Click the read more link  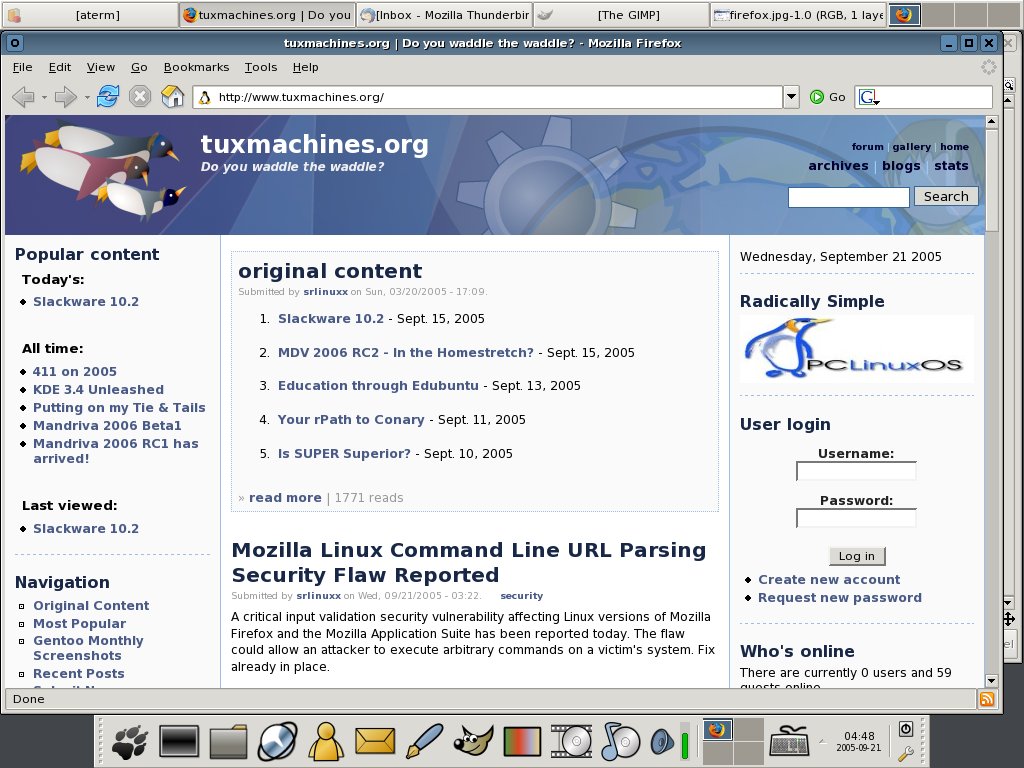(x=285, y=498)
